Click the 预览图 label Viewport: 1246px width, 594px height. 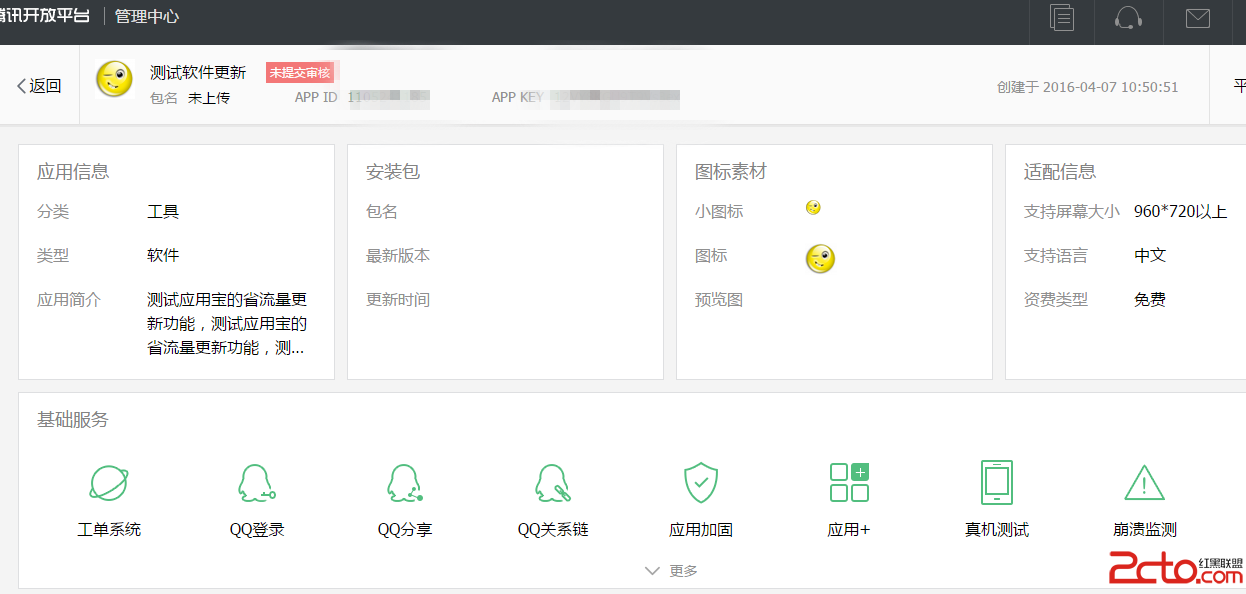[719, 300]
